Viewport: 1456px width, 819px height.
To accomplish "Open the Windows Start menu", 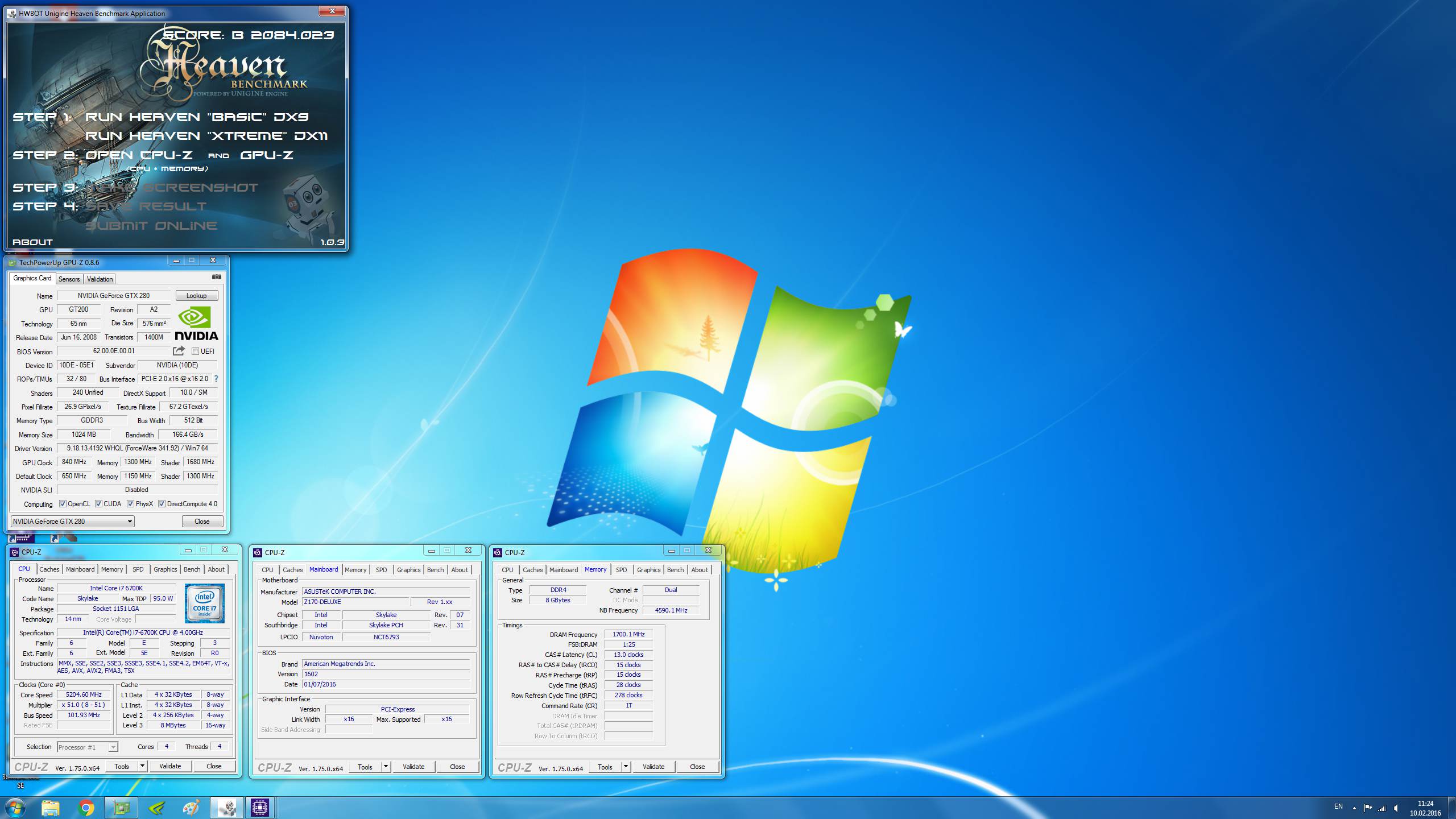I will point(15,808).
